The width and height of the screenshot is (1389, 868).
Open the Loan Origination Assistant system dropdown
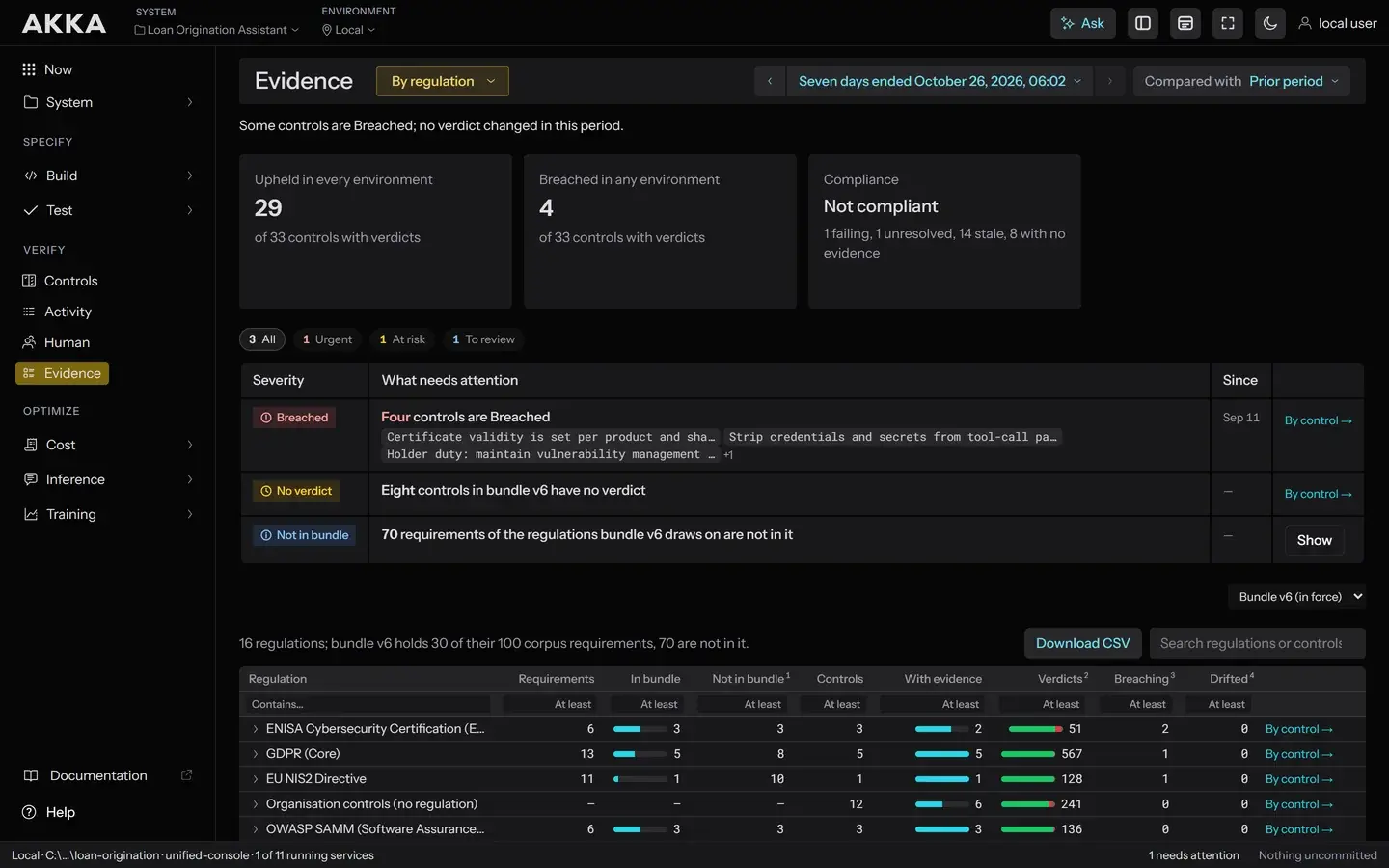pyautogui.click(x=217, y=30)
